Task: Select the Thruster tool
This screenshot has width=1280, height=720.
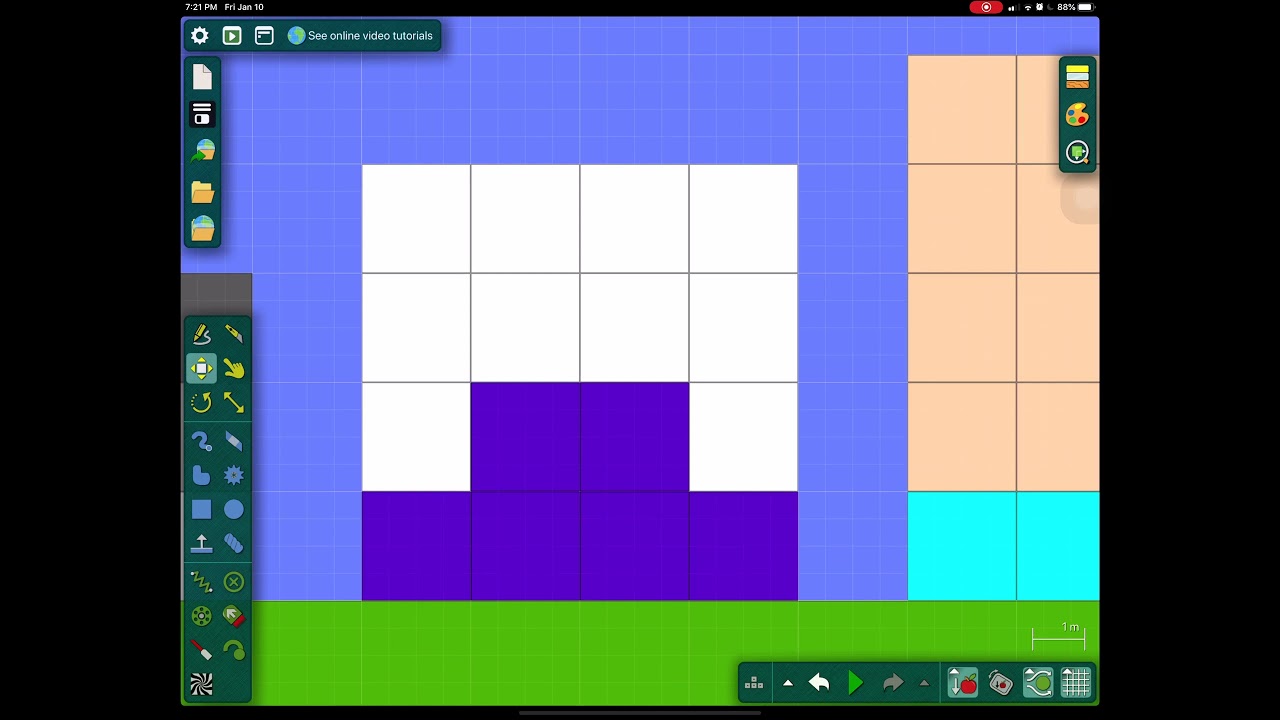Action: [x=234, y=616]
